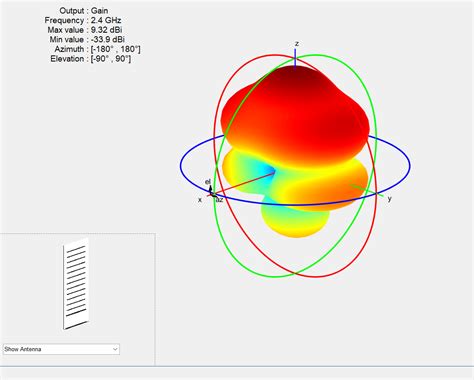Screen dimensions: 474x380
Task: Click the dropdown arrow beside Show Antenna
Action: [x=115, y=349]
